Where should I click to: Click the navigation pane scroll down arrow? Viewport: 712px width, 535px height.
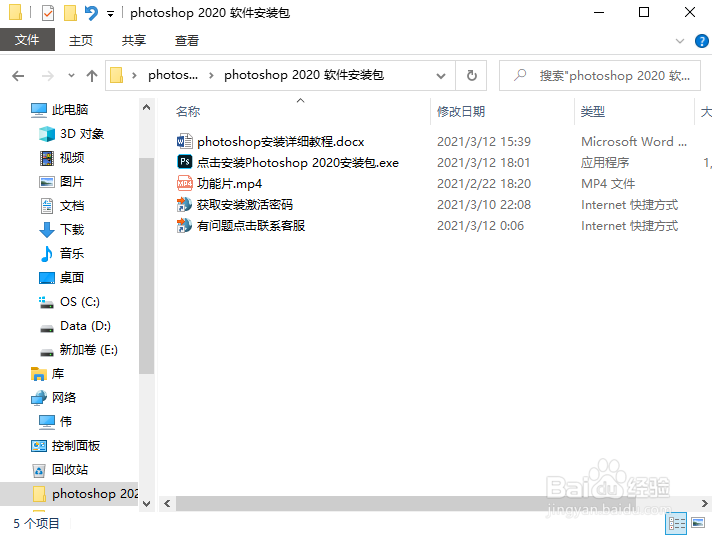click(x=146, y=503)
